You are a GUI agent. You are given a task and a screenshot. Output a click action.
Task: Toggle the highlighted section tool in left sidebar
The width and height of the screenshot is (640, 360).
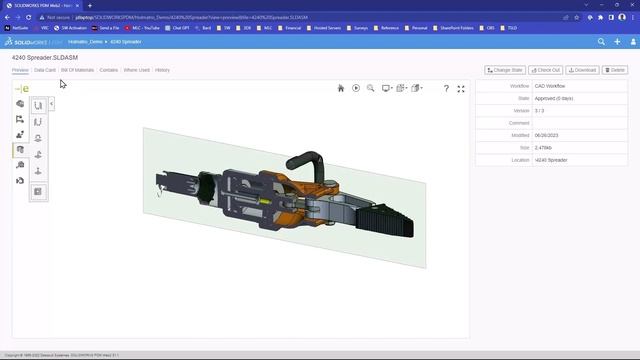[20, 150]
